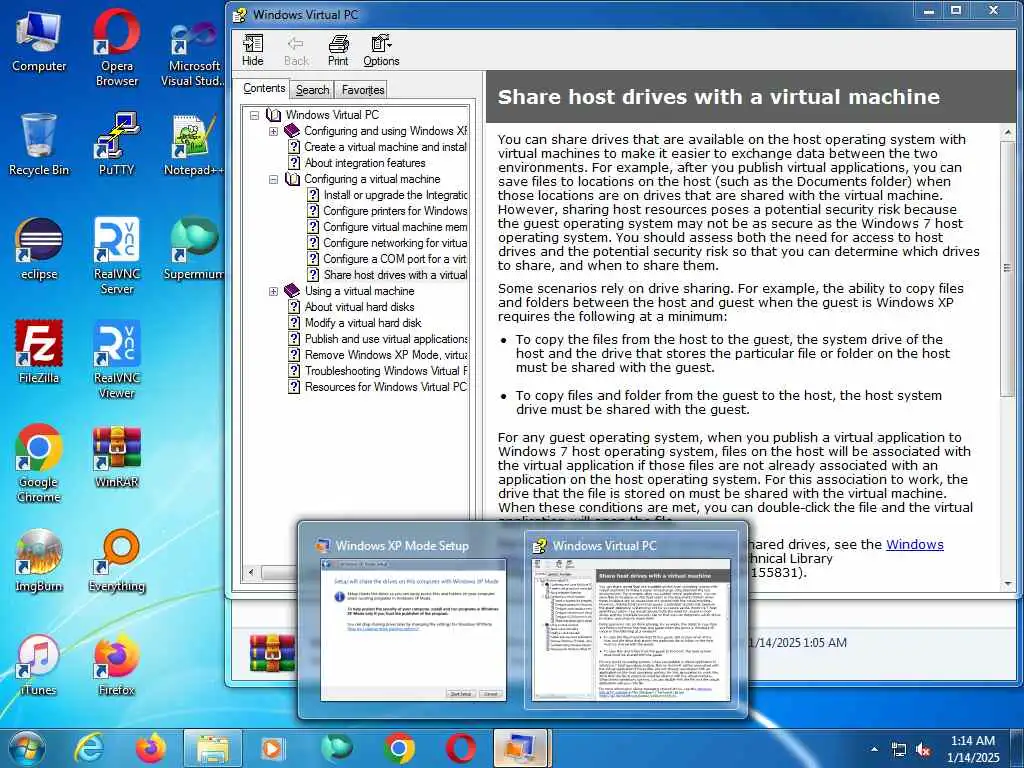Screen dimensions: 1024x768
Task: Open the Firefox desktop shortcut
Action: pos(116,665)
